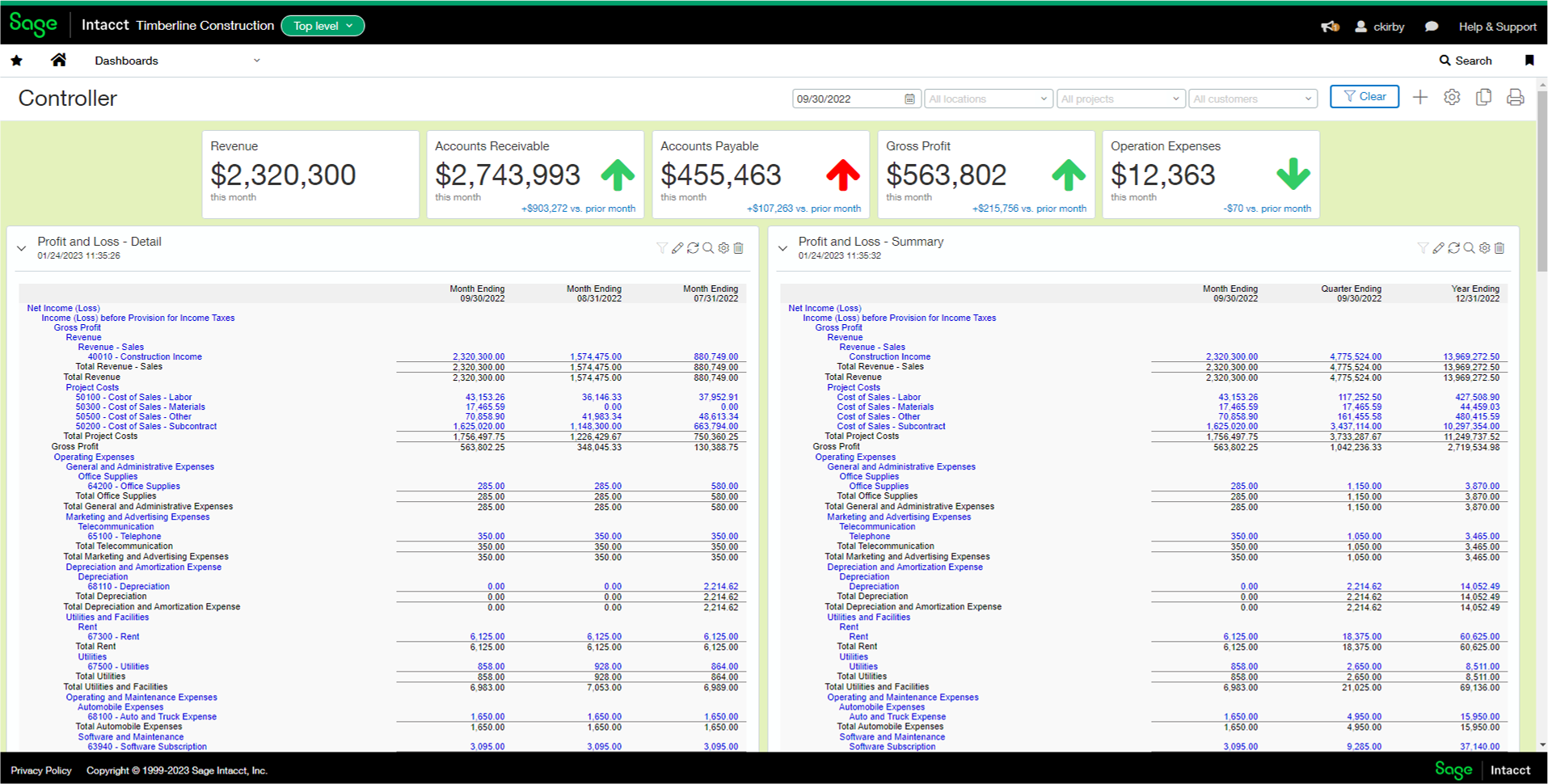The height and width of the screenshot is (784, 1548).
Task: Open filter options on Profit and Loss - Detail
Action: [x=662, y=248]
